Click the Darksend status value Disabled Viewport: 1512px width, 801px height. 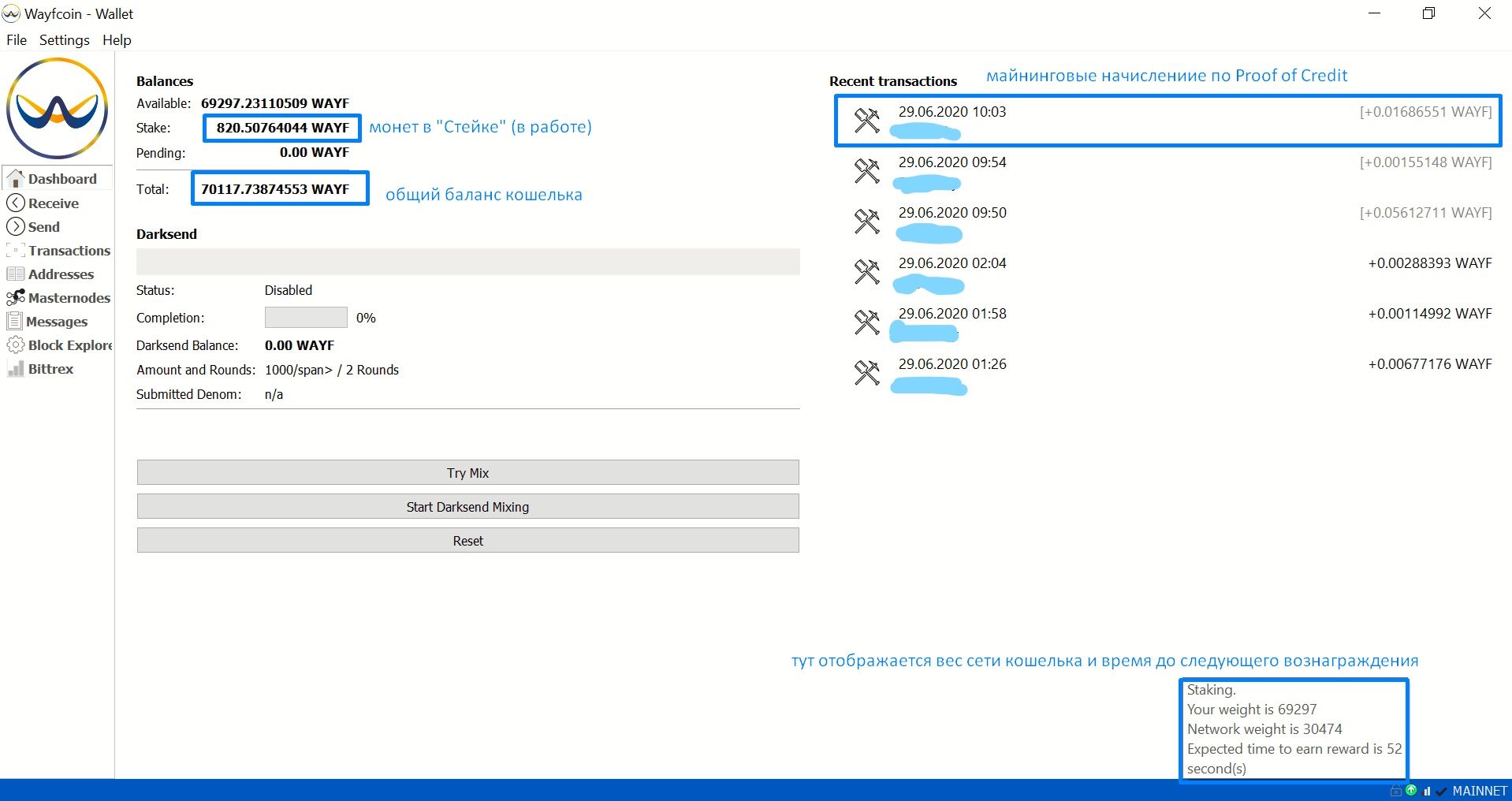289,290
